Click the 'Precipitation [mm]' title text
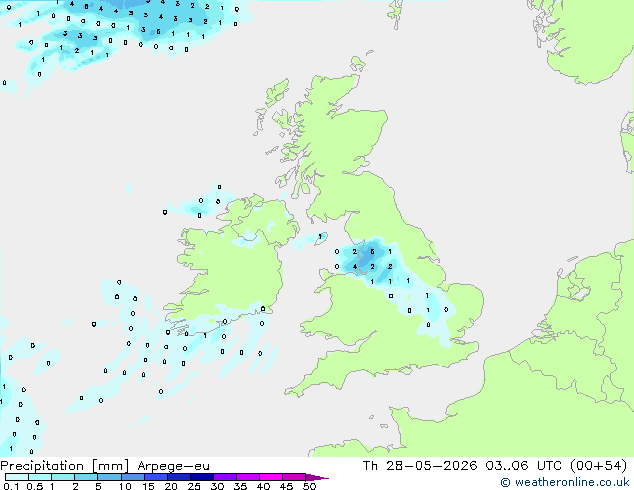 tap(65, 466)
